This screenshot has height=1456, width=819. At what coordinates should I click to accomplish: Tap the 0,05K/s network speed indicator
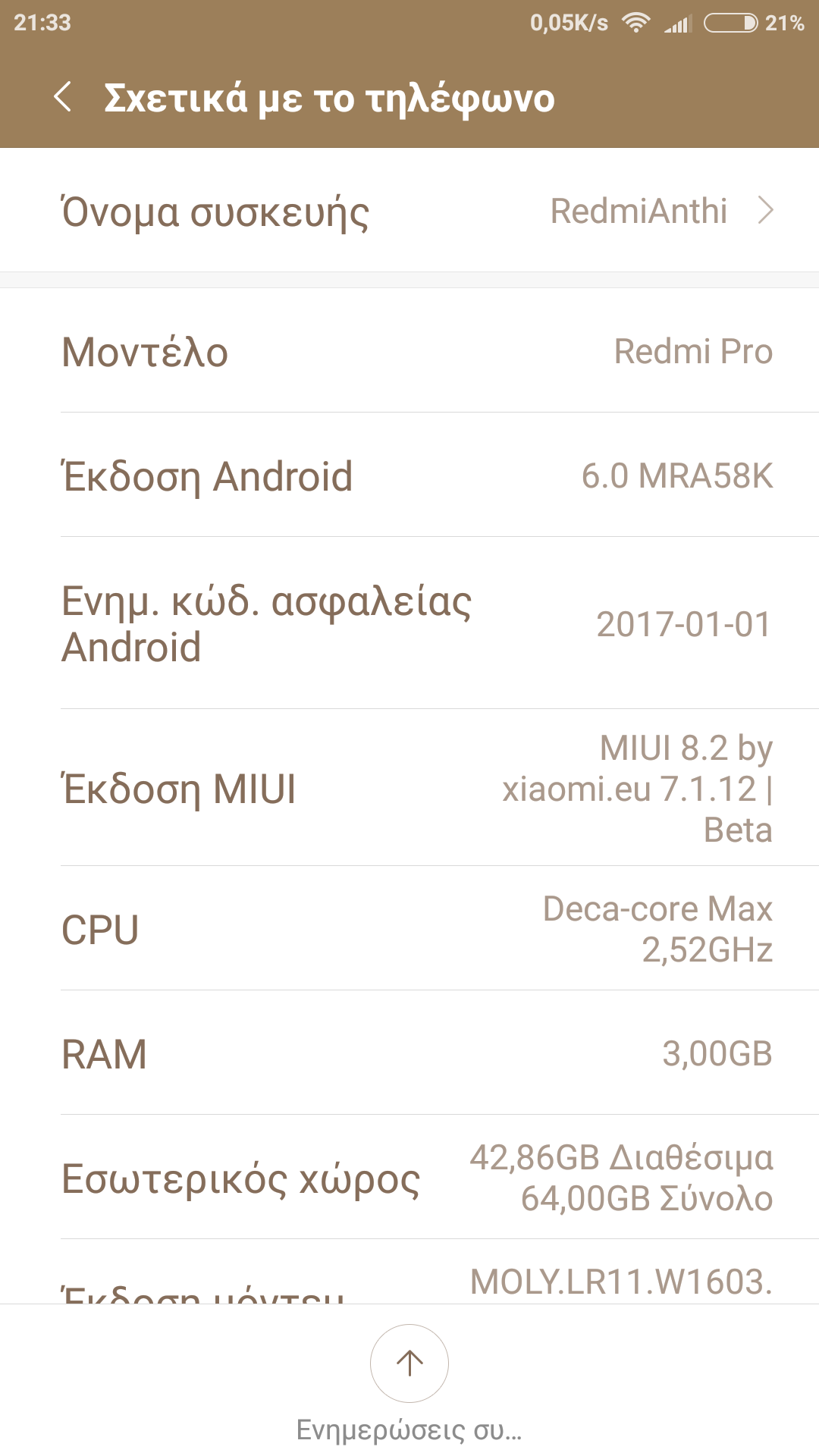click(x=569, y=23)
